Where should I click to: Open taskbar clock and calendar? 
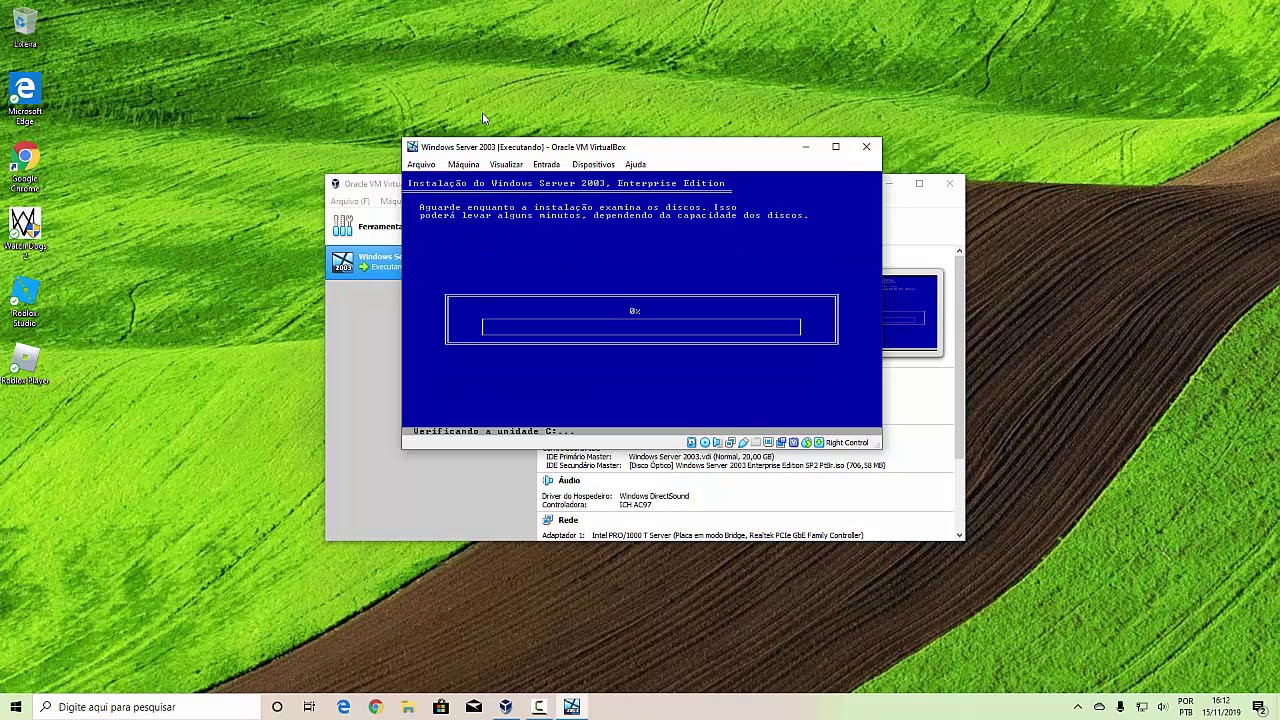[x=1221, y=707]
